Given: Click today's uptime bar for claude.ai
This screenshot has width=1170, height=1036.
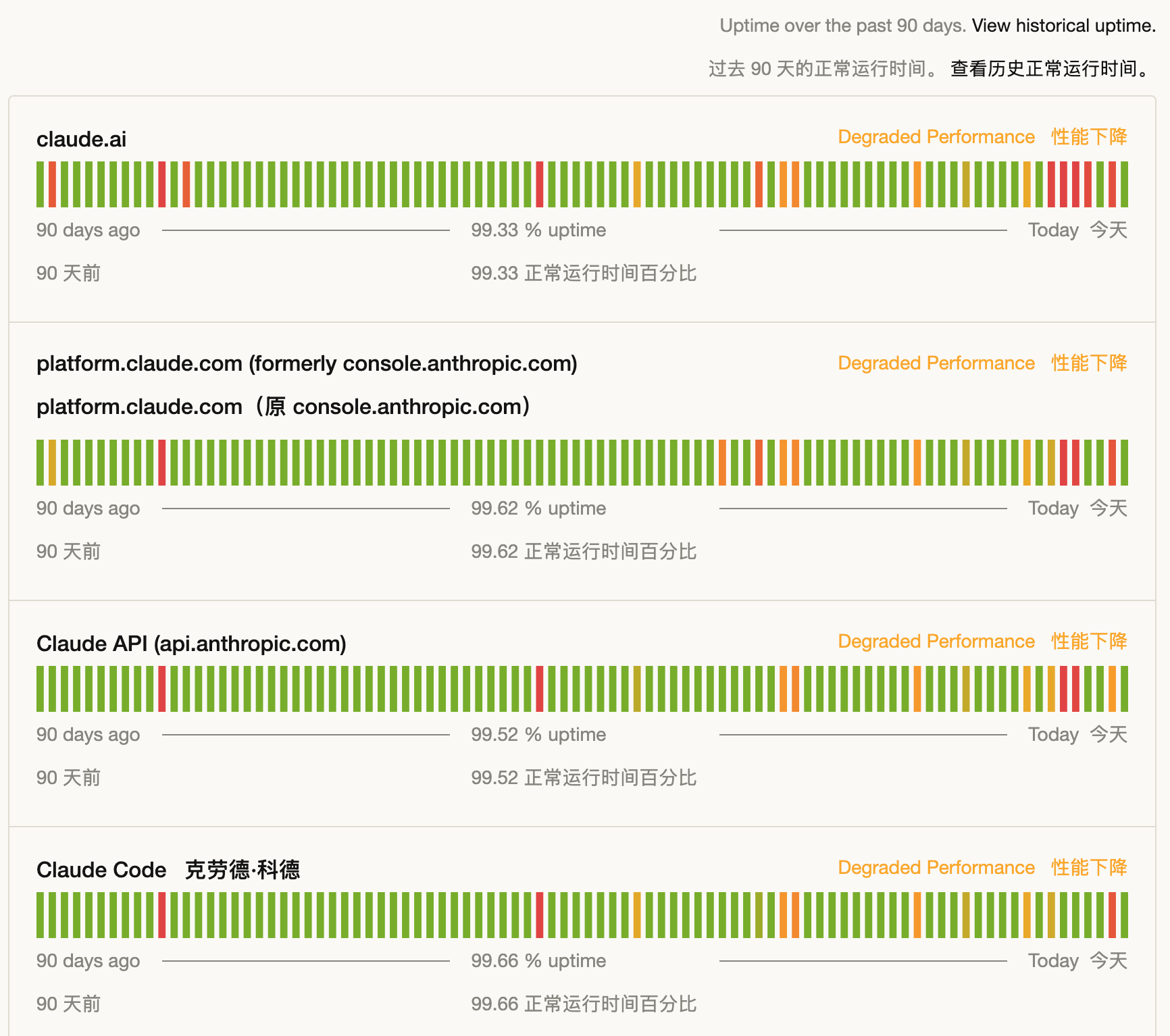Looking at the screenshot, I should click(x=1123, y=182).
